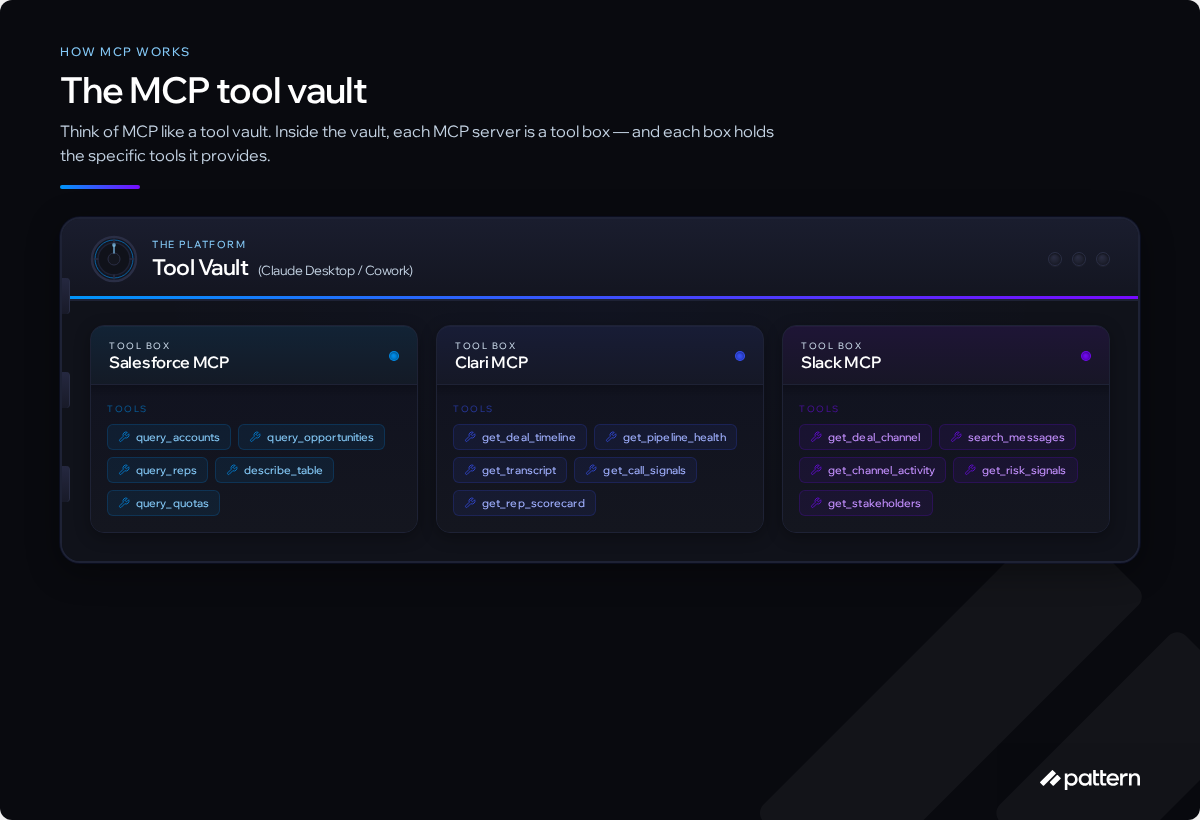Viewport: 1200px width, 820px height.
Task: Select the get_channel_activity tool label
Action: [x=881, y=470]
